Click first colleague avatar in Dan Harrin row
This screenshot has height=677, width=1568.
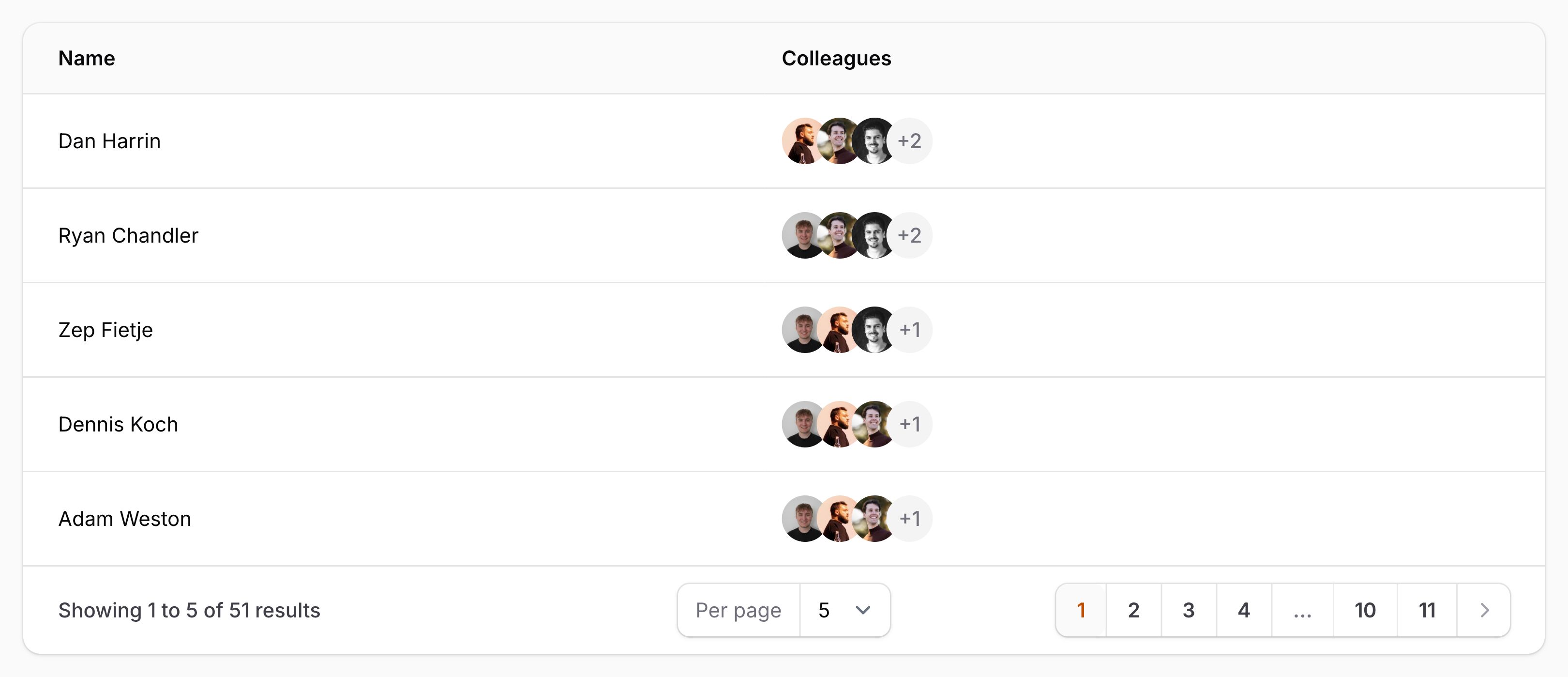coord(800,141)
